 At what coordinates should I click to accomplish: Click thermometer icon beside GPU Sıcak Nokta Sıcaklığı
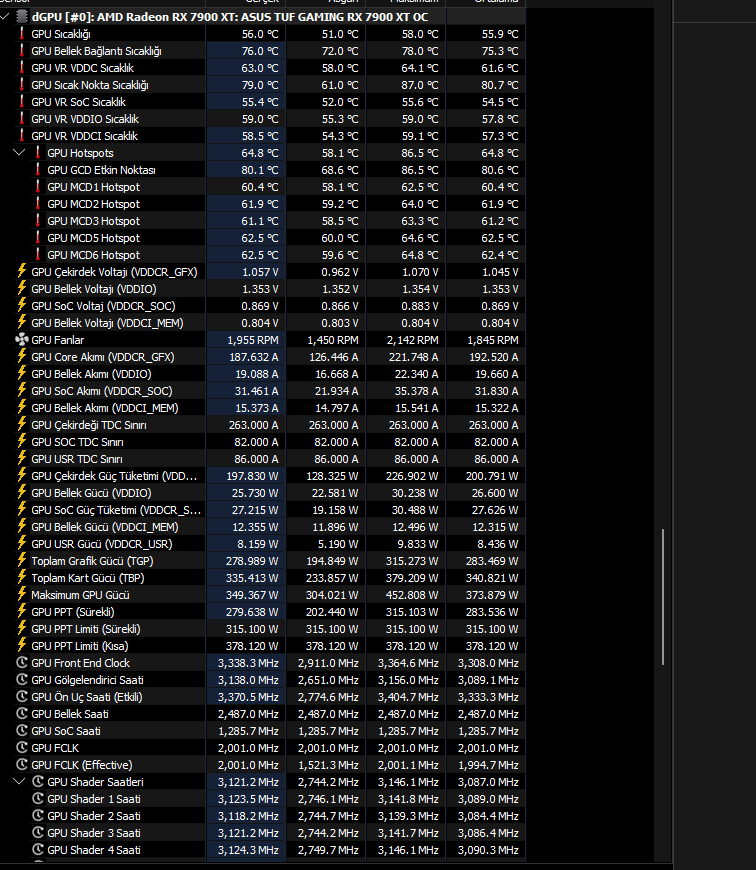coord(22,84)
